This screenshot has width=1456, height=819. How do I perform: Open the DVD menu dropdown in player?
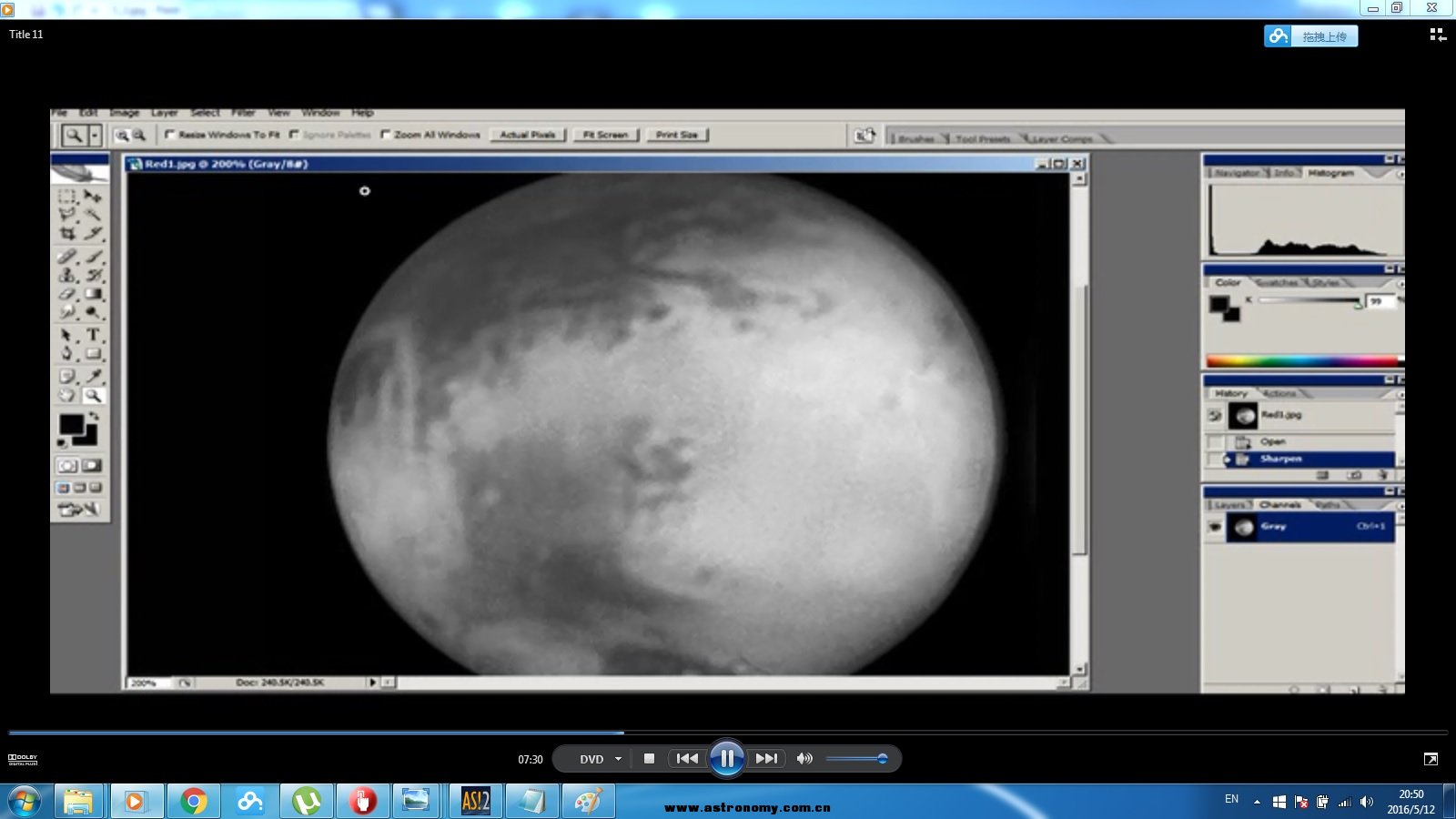tap(618, 759)
